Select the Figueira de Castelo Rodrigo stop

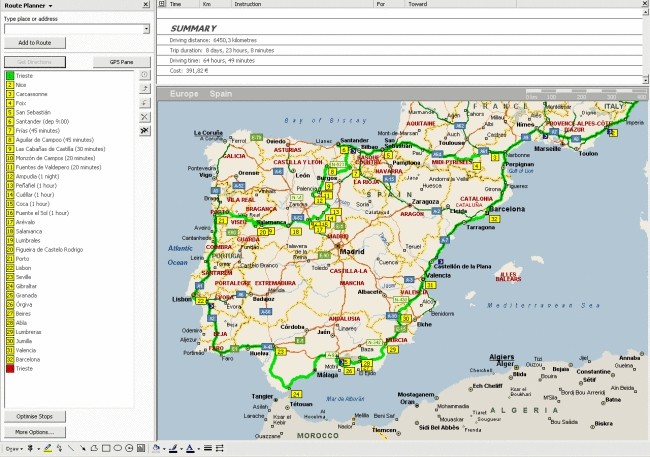coord(49,250)
